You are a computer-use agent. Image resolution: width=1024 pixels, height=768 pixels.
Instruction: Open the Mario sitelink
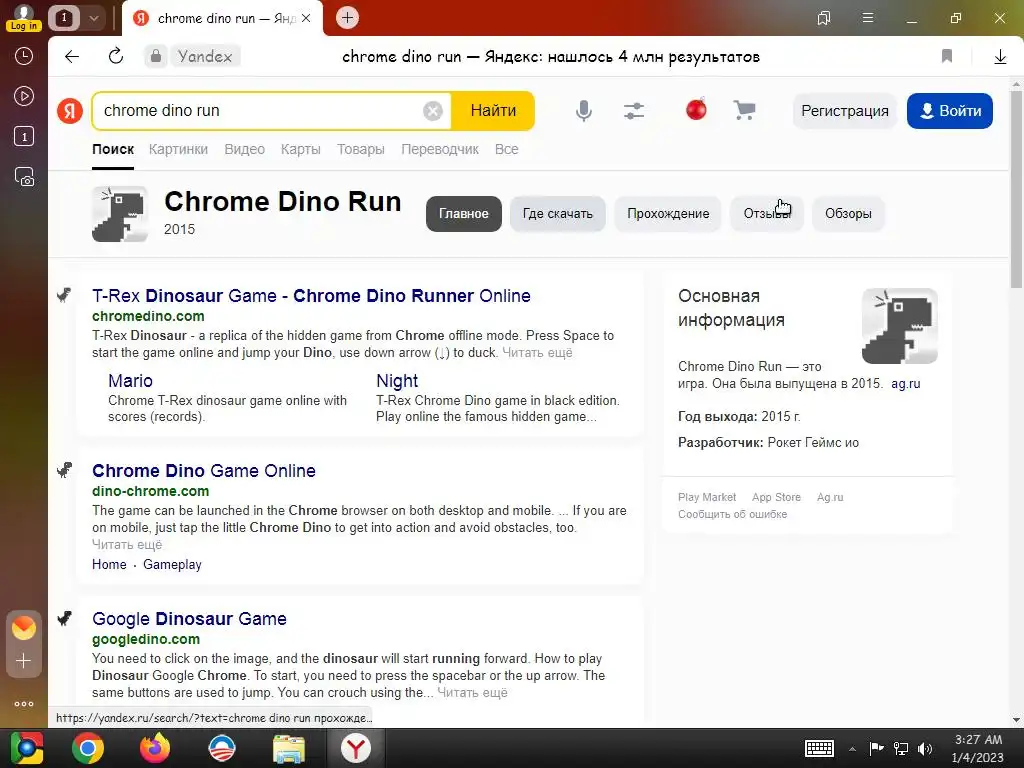(x=130, y=381)
